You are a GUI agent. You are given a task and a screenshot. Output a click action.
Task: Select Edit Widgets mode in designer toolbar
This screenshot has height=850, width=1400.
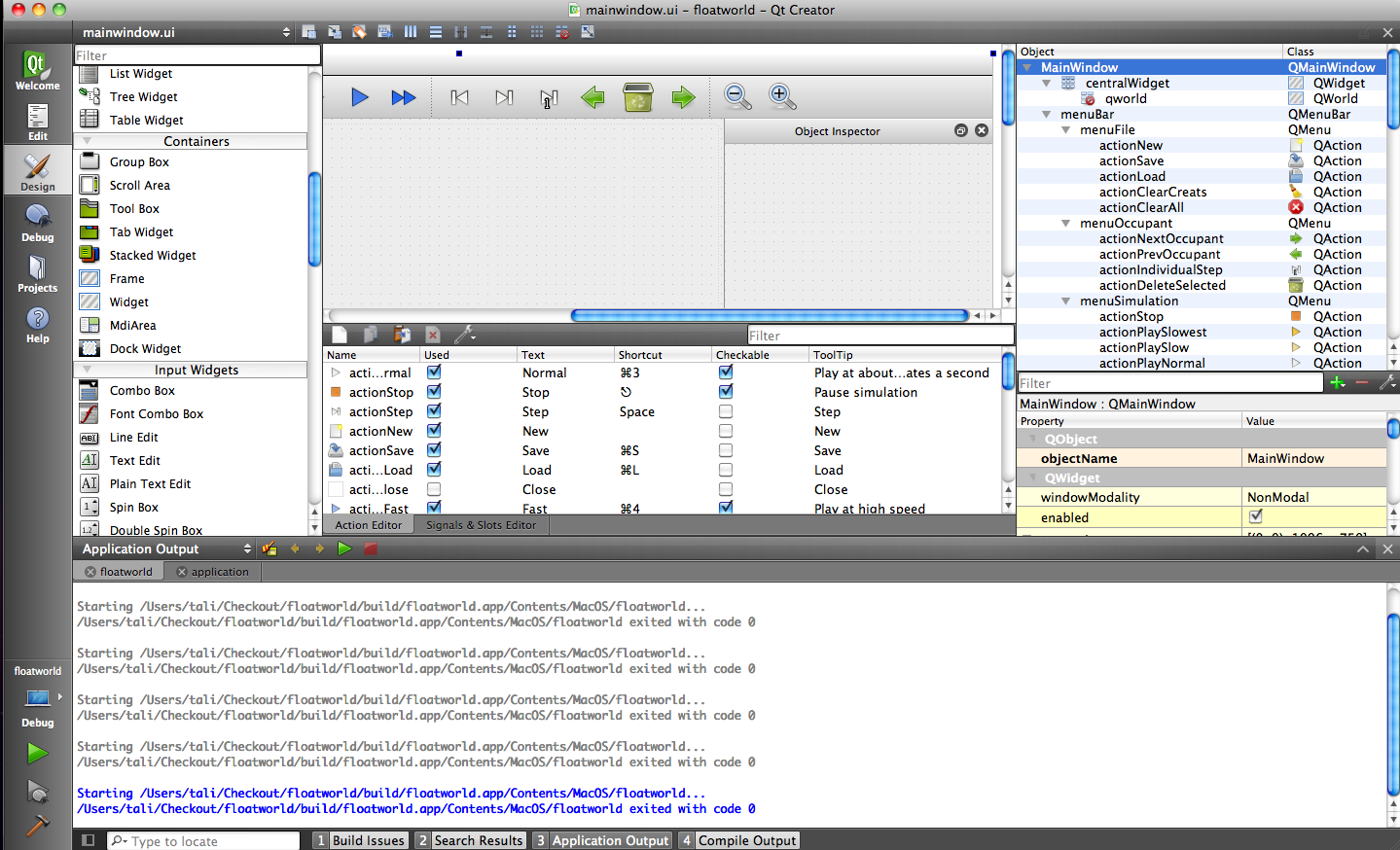point(309,32)
